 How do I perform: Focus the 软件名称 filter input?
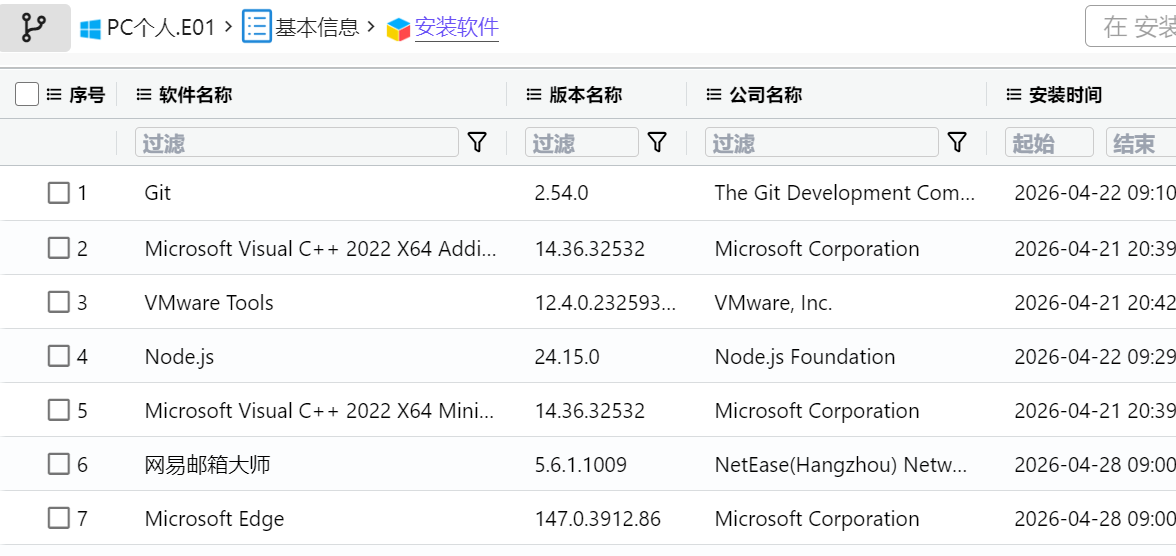[x=297, y=142]
